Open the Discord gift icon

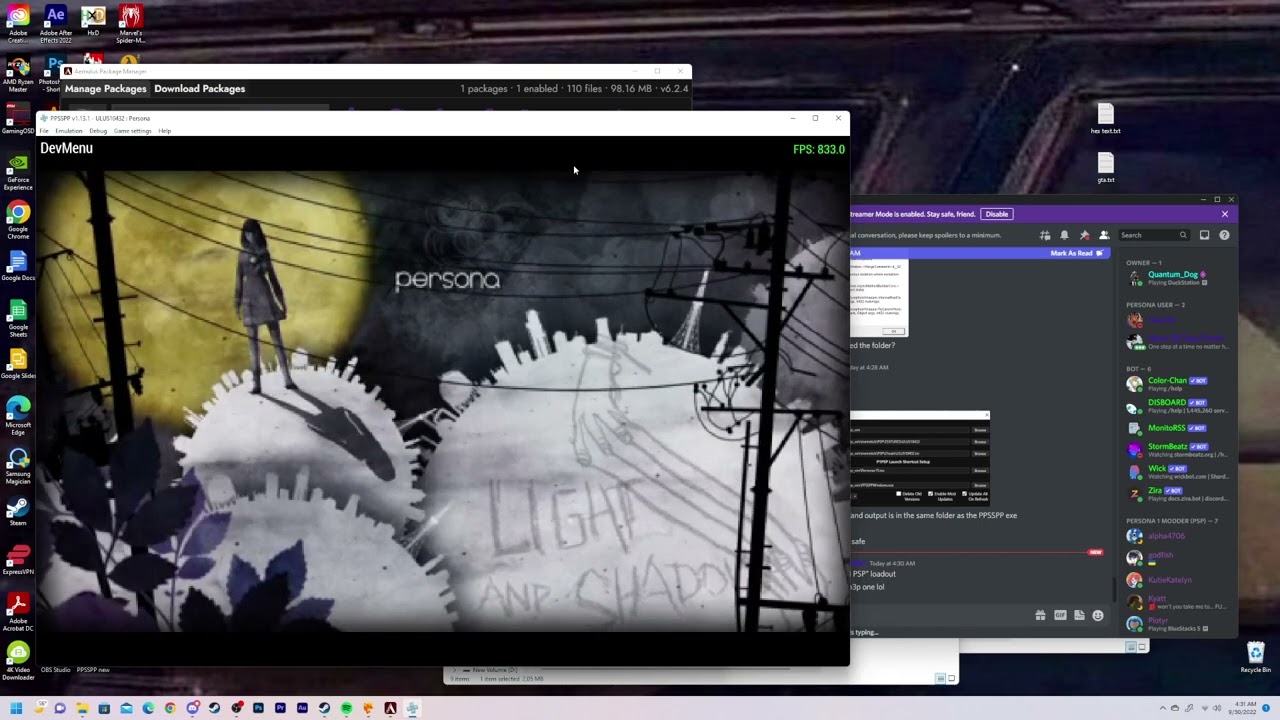coord(1040,616)
